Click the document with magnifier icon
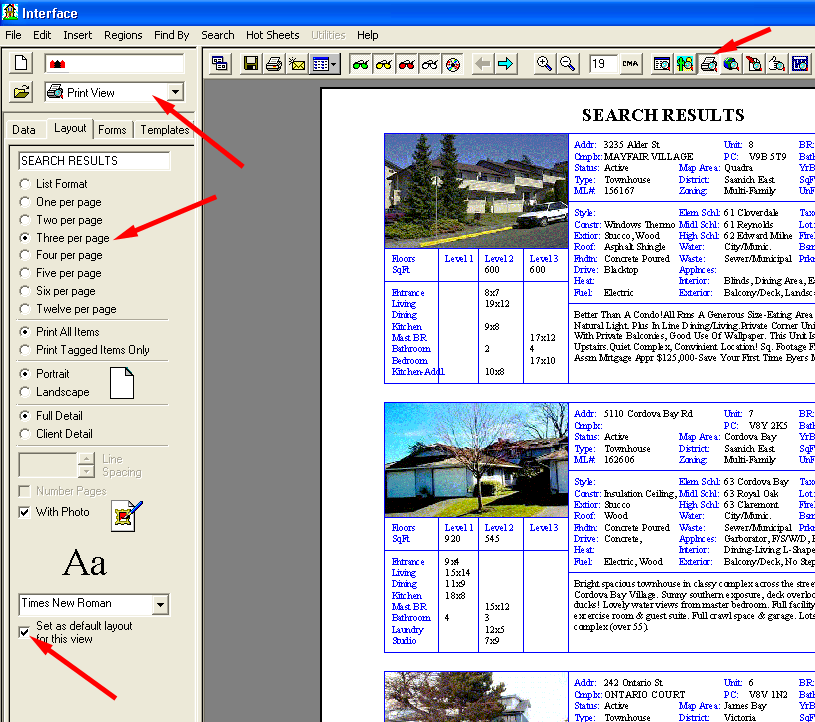Image resolution: width=815 pixels, height=722 pixels. click(754, 64)
